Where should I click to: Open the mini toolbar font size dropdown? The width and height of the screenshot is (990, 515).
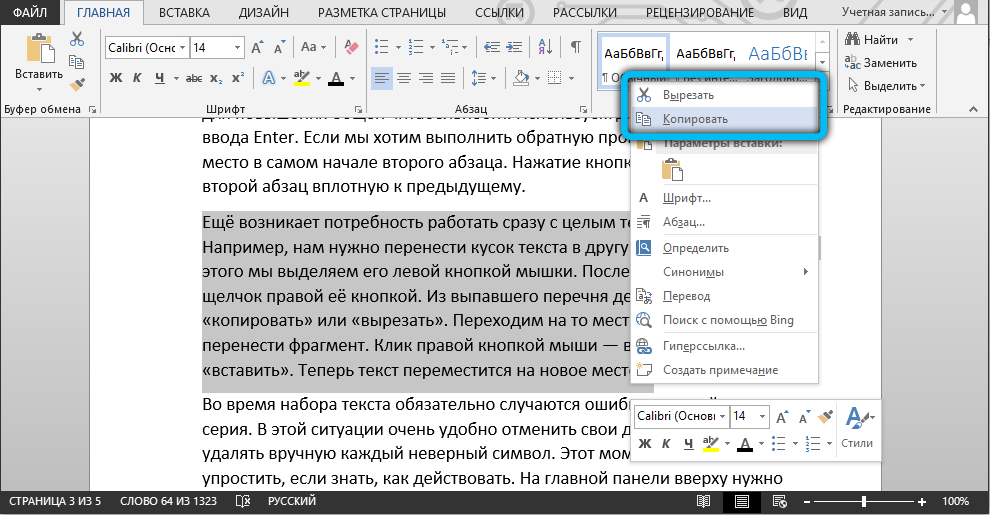coord(762,416)
